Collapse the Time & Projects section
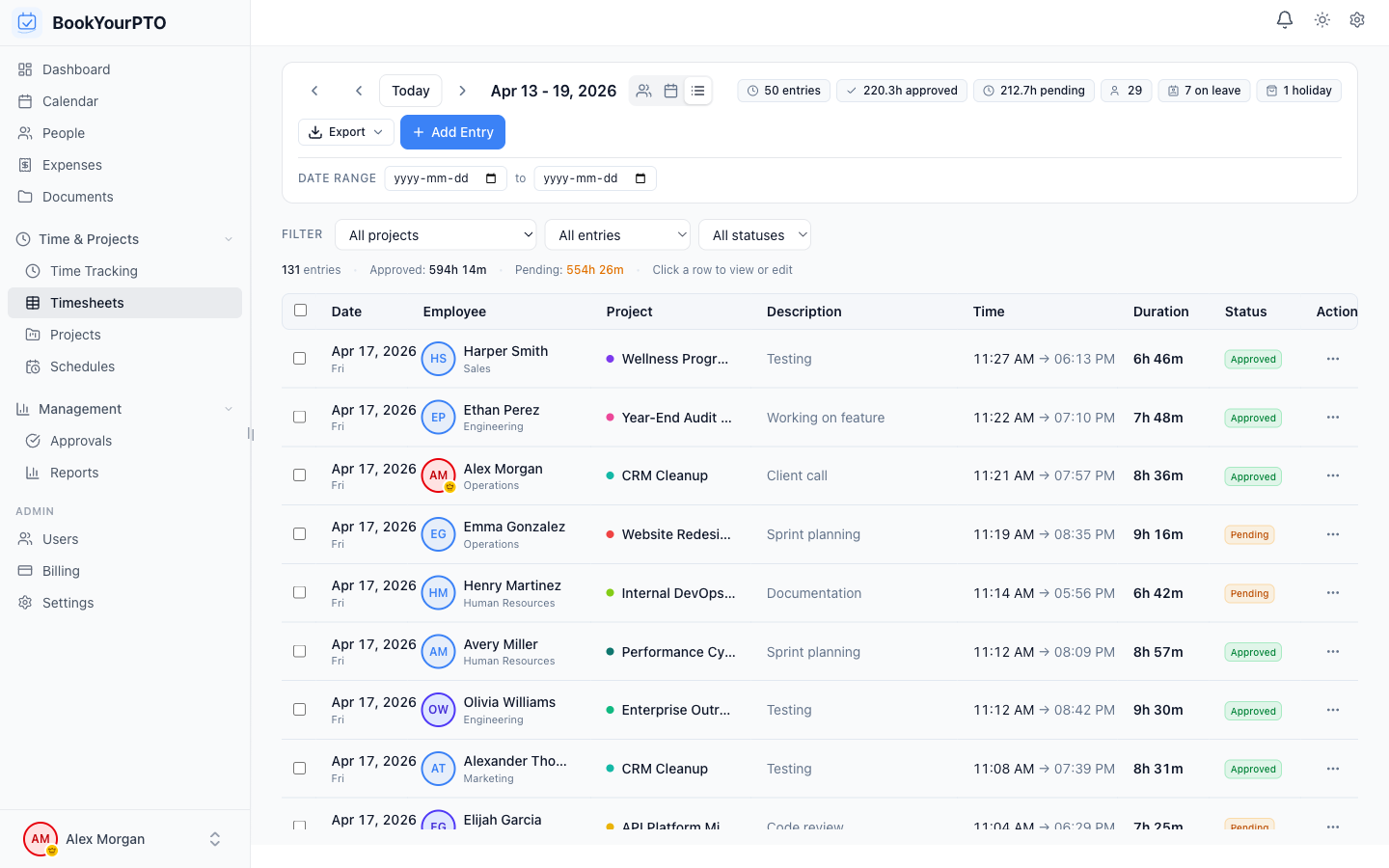 [228, 238]
